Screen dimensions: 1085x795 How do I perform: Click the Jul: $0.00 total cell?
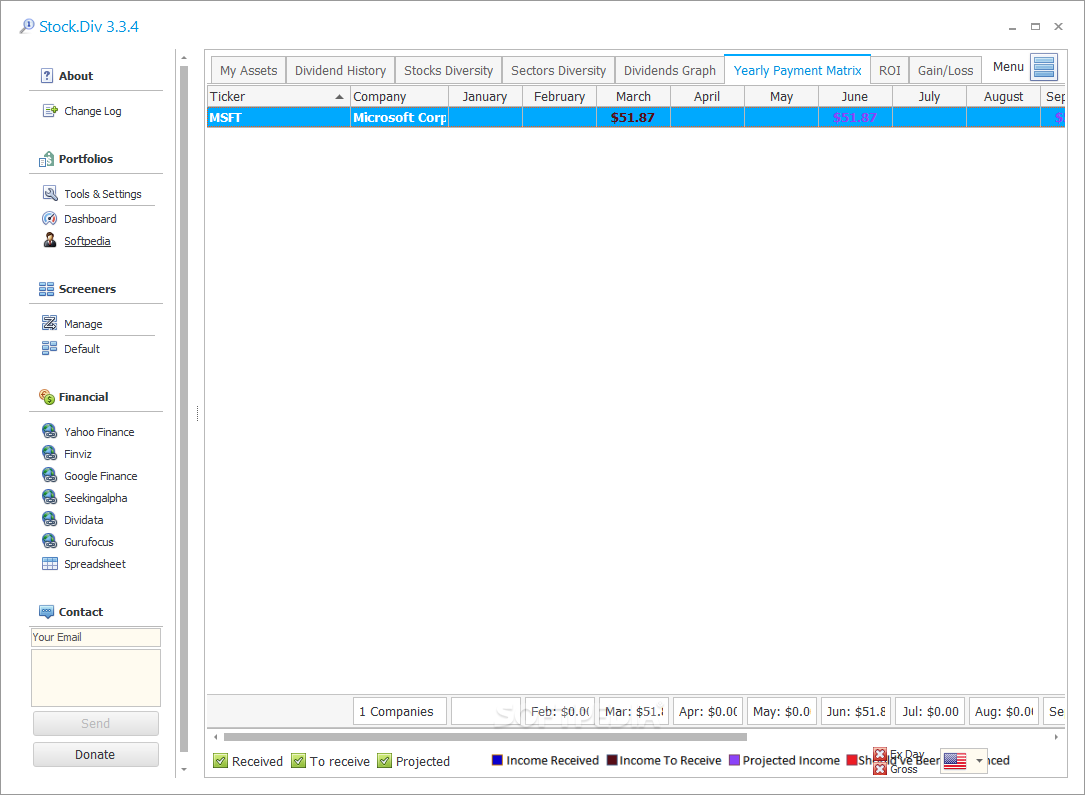930,711
